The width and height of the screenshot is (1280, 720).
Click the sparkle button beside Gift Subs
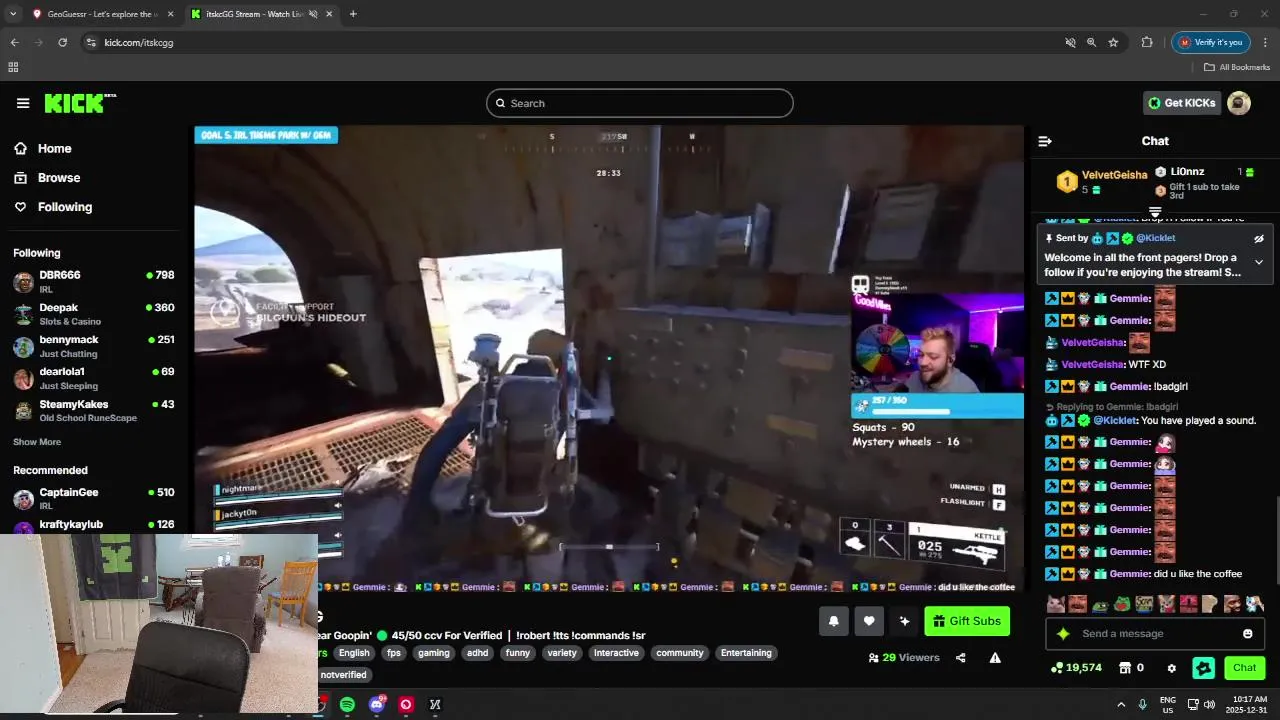coord(905,621)
